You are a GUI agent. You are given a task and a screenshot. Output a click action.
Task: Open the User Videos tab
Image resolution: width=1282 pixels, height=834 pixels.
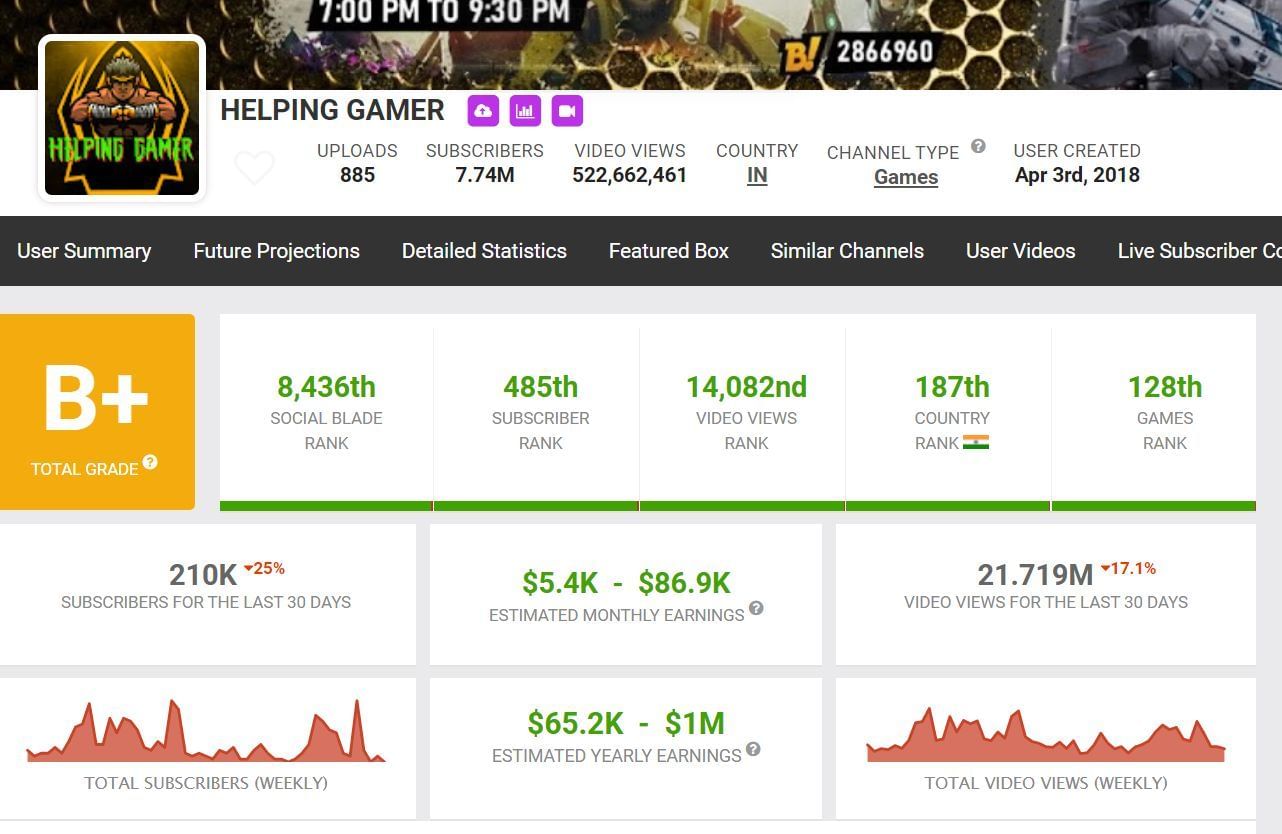(1020, 251)
